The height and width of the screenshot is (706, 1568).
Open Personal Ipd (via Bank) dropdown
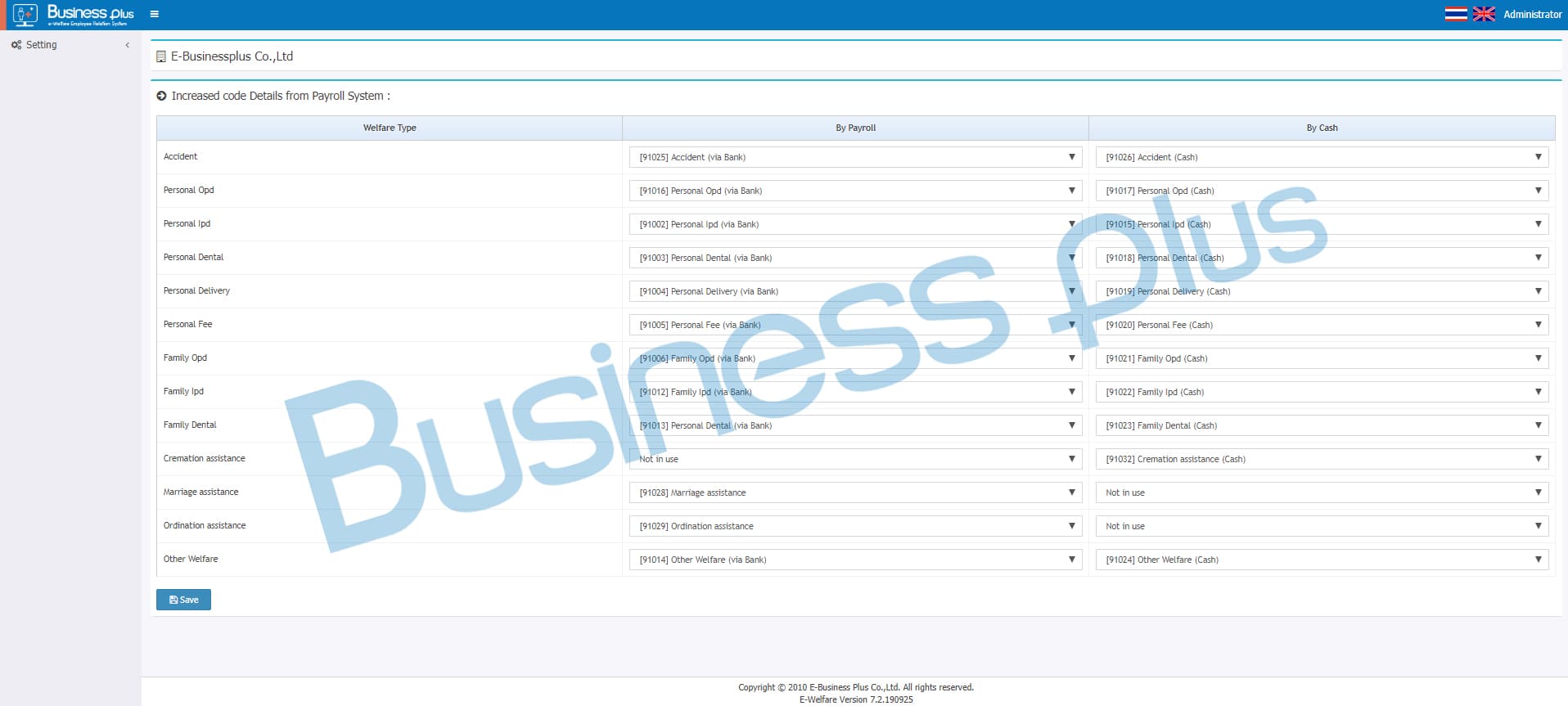point(855,224)
